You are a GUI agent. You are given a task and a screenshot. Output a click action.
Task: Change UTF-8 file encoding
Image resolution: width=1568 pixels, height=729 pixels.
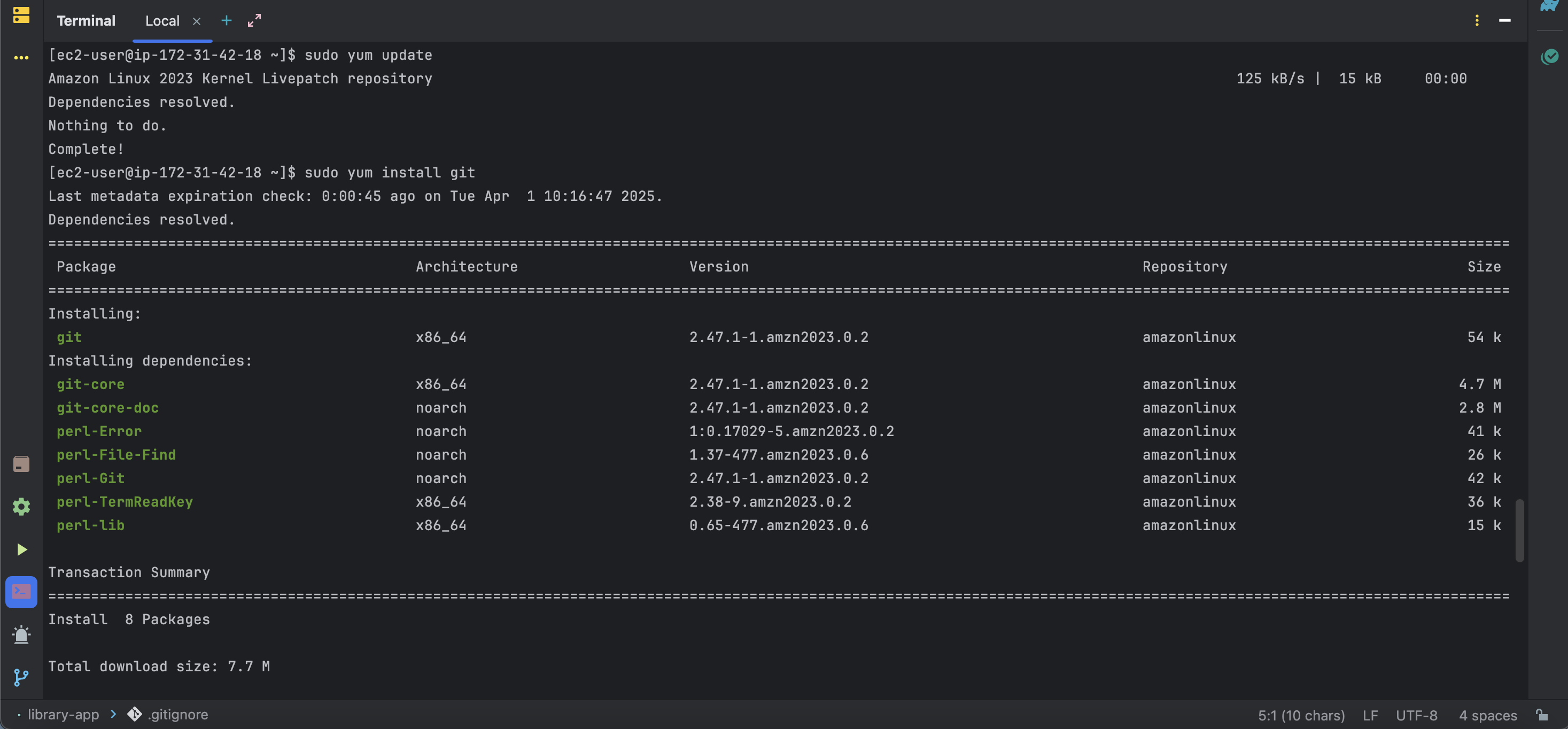pyautogui.click(x=1416, y=715)
